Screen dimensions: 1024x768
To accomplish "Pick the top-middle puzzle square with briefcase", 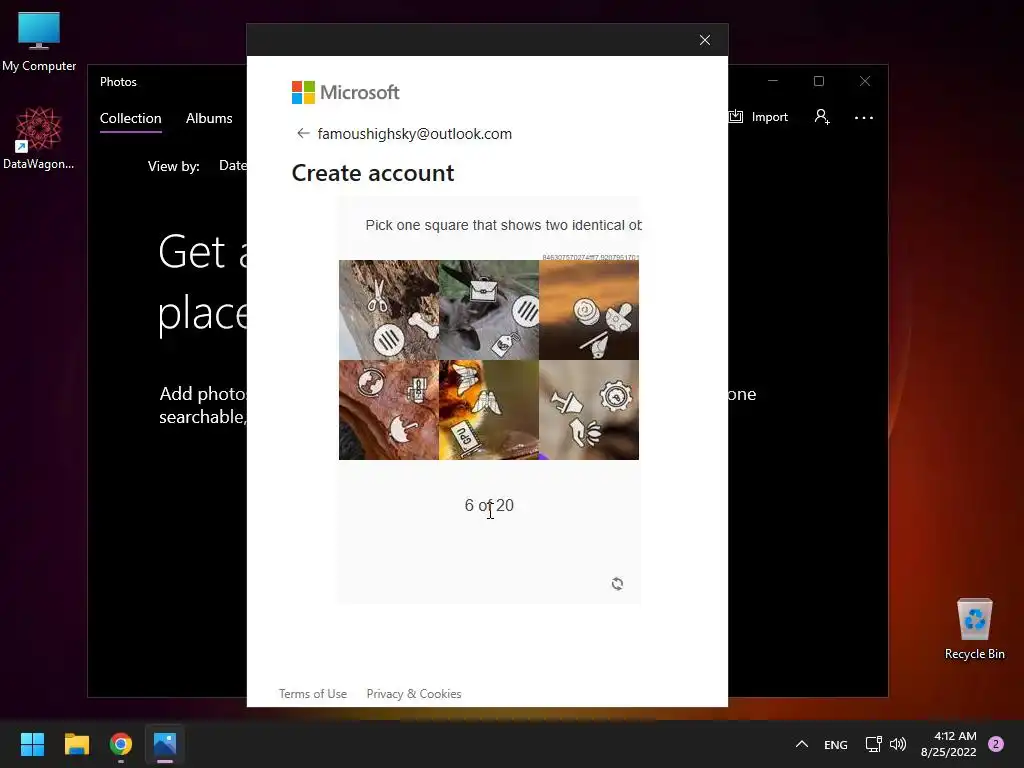I will (488, 310).
